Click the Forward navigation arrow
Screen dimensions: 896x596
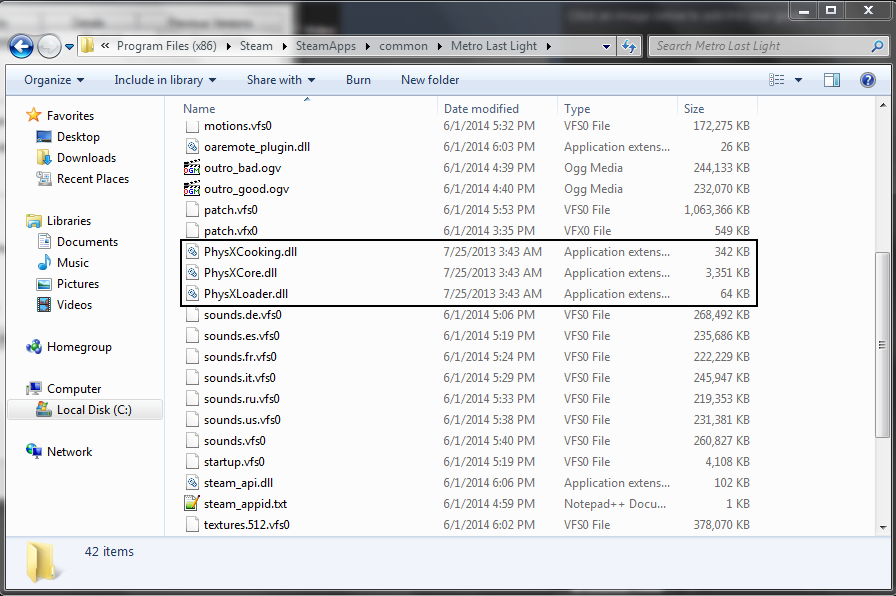point(49,46)
